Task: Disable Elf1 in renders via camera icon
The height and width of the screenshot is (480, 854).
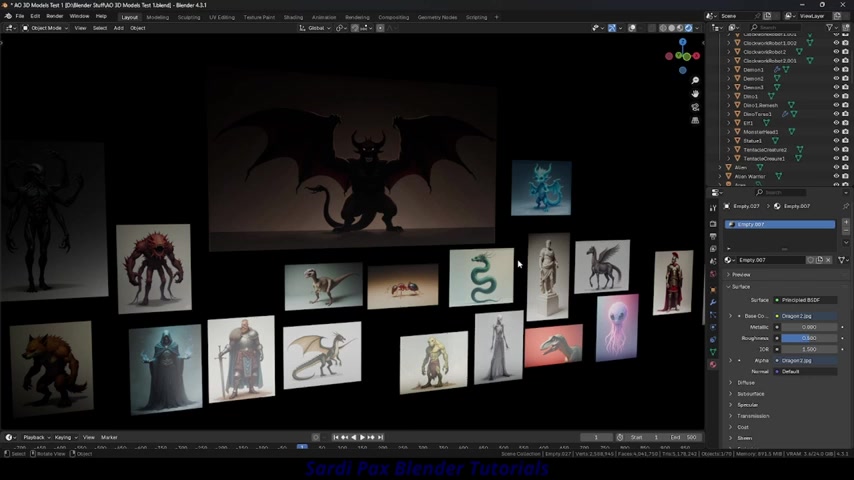Action: click(x=845, y=123)
